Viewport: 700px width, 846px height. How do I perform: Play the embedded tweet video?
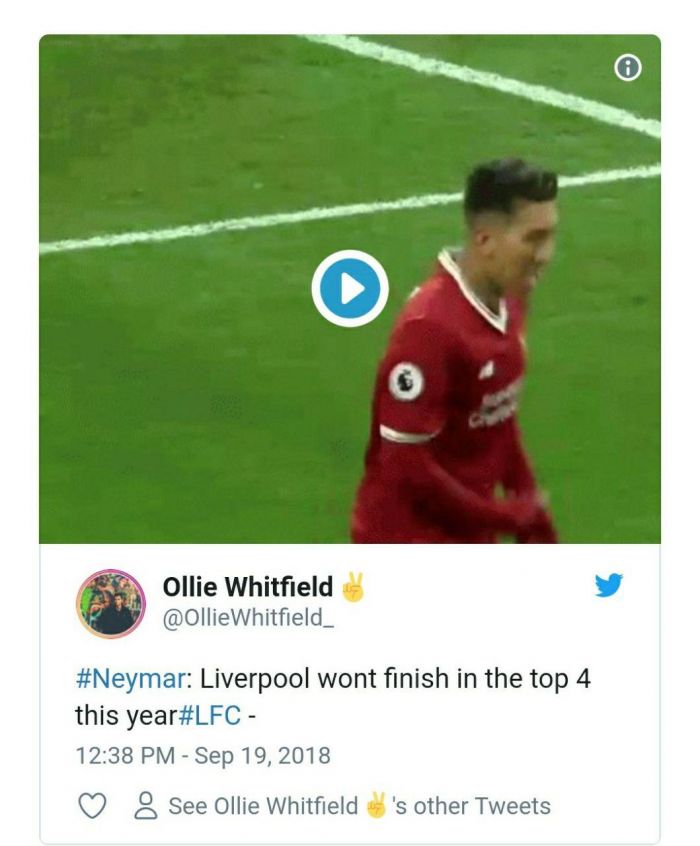(x=350, y=289)
